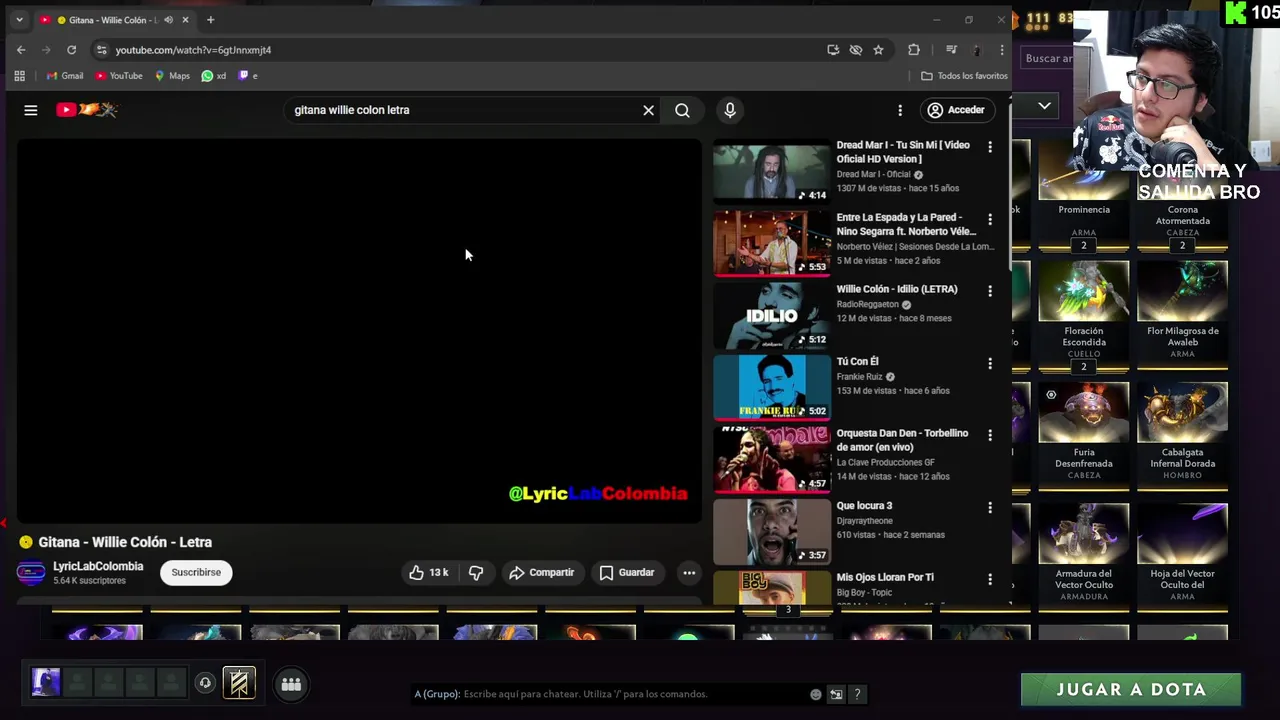The image size is (1280, 720).
Task: Open the third-party cookies eye icon
Action: coord(856,50)
